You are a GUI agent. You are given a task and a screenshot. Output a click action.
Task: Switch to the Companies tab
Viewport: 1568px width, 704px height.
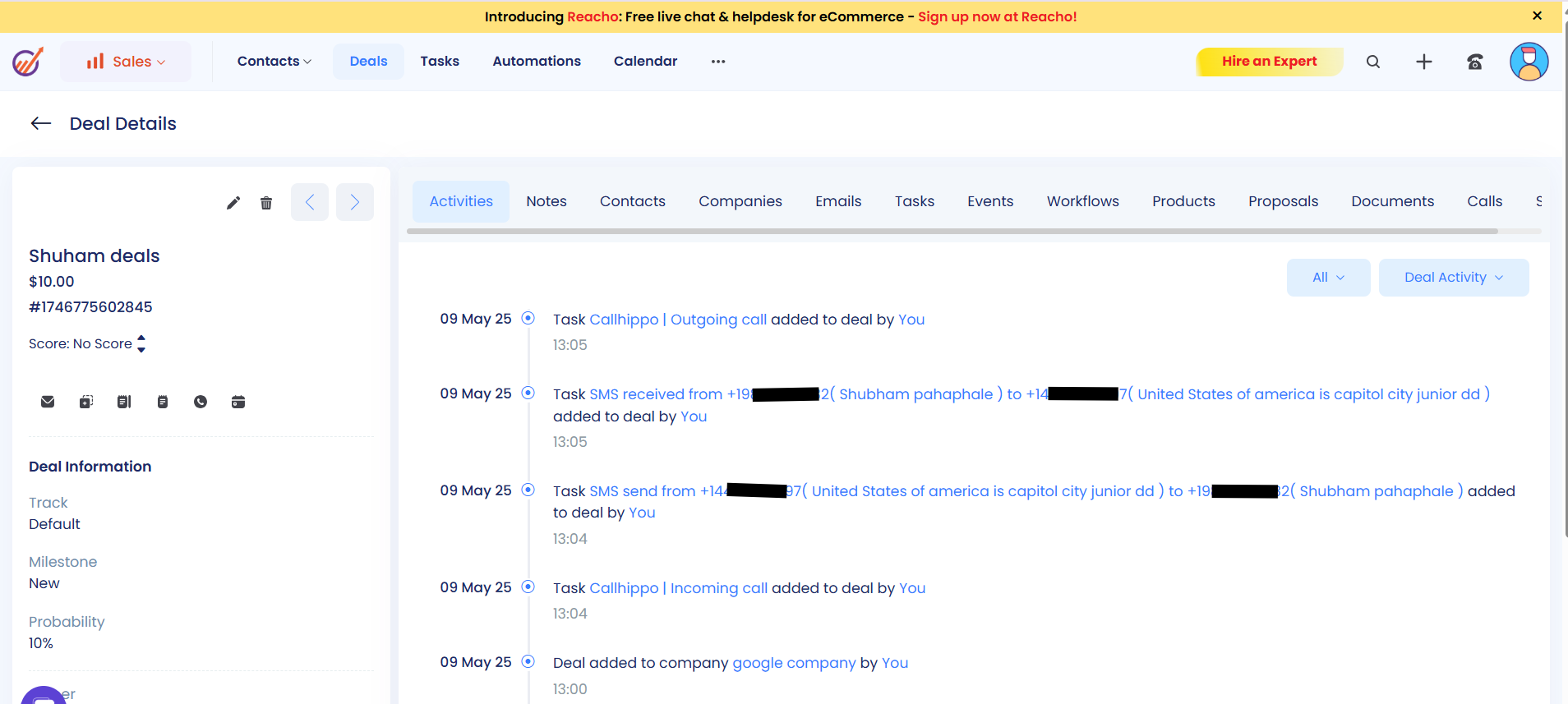coord(740,201)
